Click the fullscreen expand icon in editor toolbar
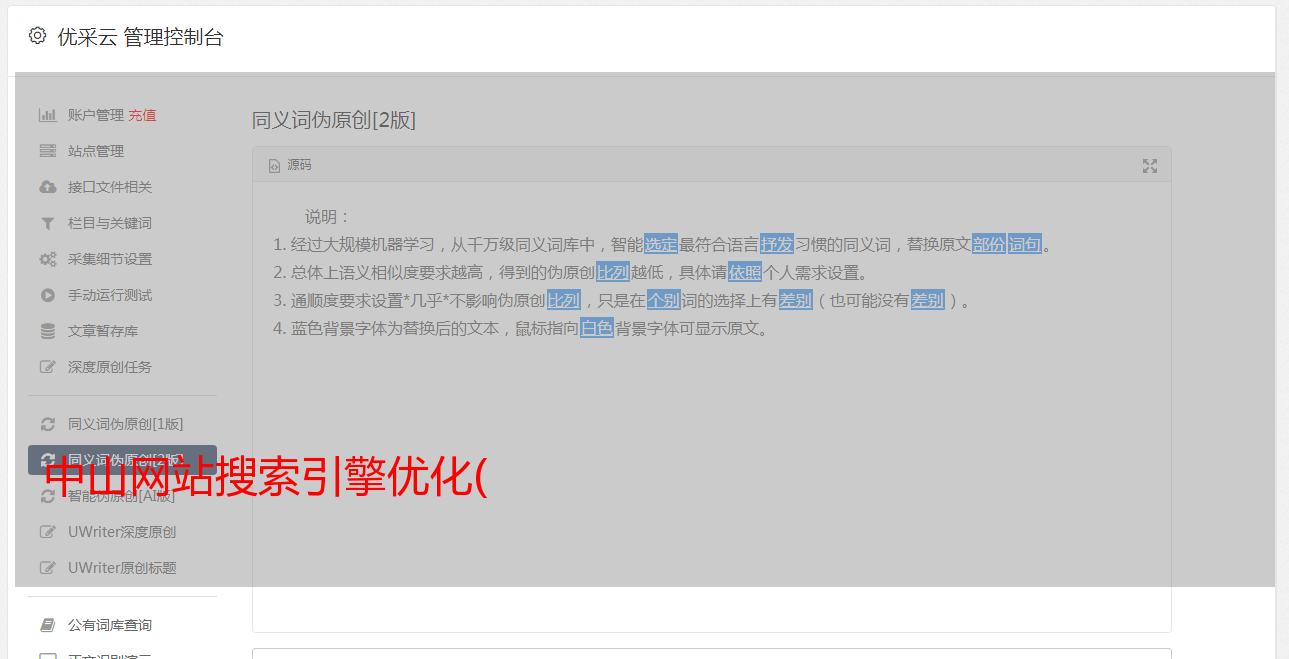1289x659 pixels. point(1150,166)
